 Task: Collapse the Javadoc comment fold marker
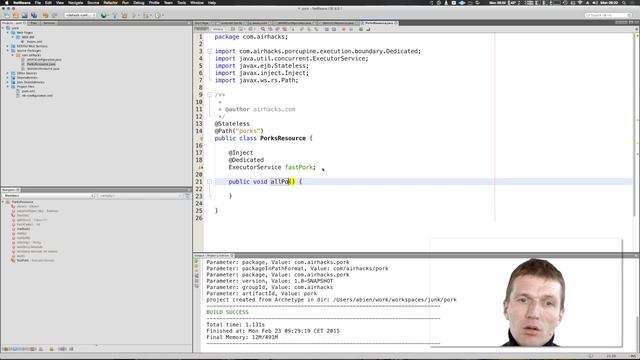pyautogui.click(x=209, y=95)
